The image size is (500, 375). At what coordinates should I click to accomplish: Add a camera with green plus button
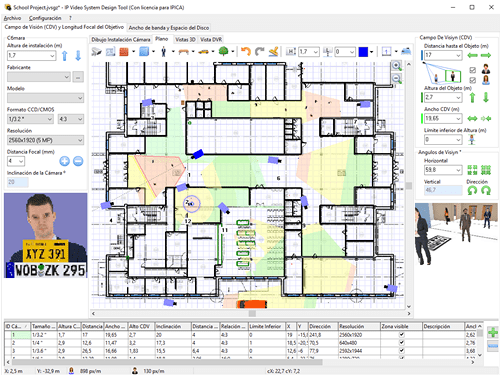493,332
